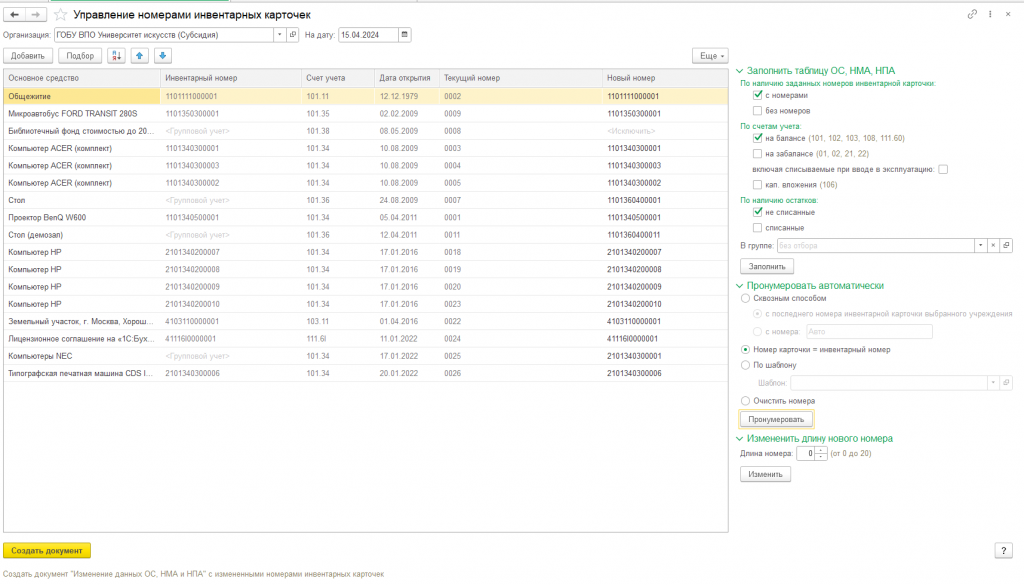Click the sort rows toolbar icon
This screenshot has width=1024, height=585.
[x=116, y=55]
